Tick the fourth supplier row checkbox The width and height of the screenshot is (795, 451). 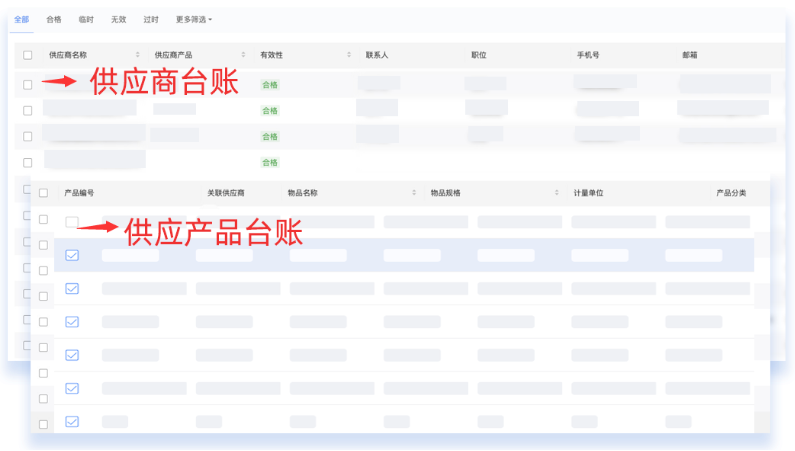pos(28,163)
